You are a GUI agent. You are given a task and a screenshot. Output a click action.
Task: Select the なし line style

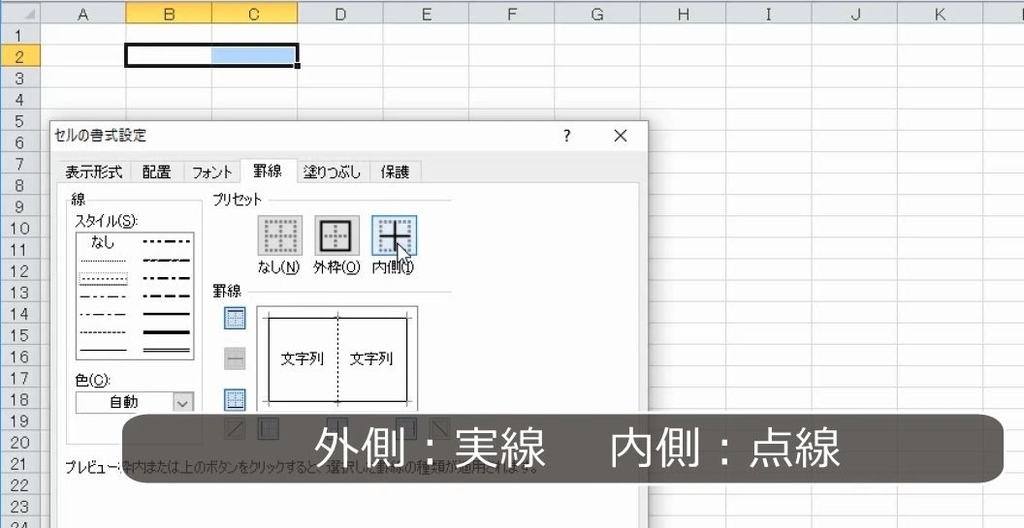tap(103, 242)
